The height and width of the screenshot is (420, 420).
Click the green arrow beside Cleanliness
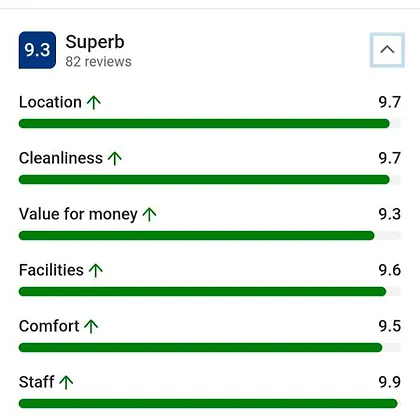click(x=115, y=158)
